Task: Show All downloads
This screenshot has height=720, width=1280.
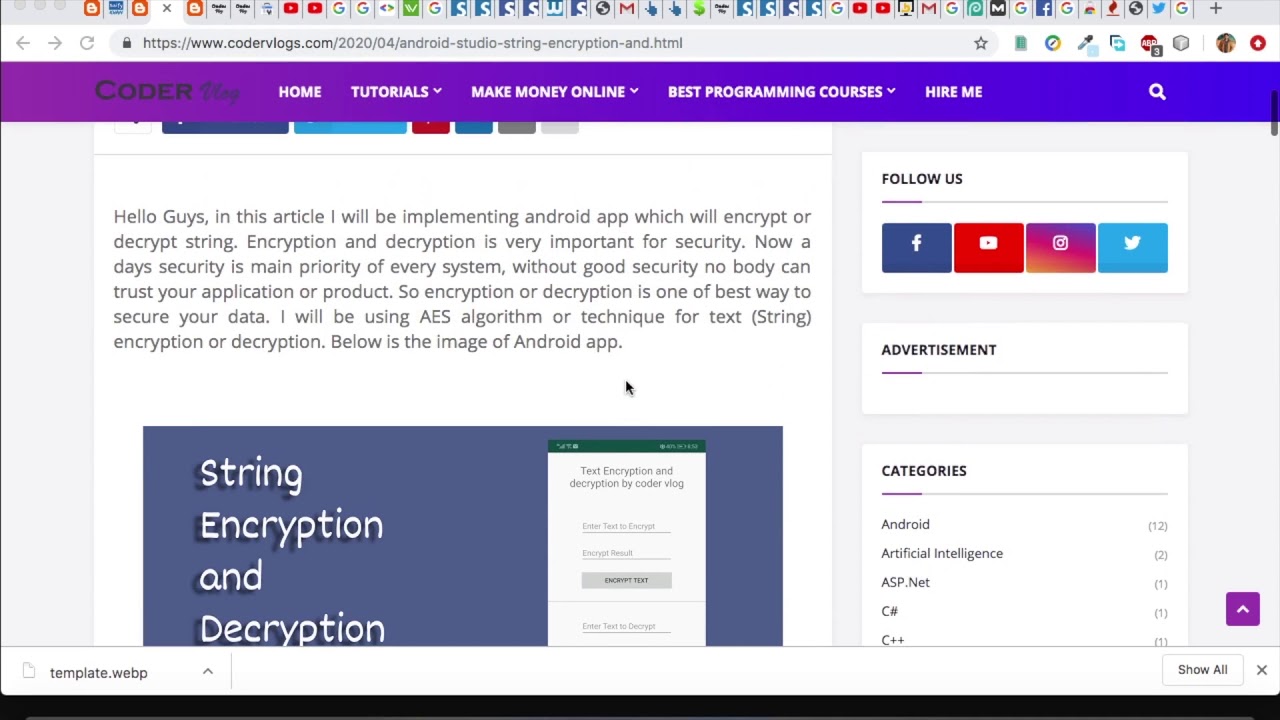Action: pos(1202,670)
